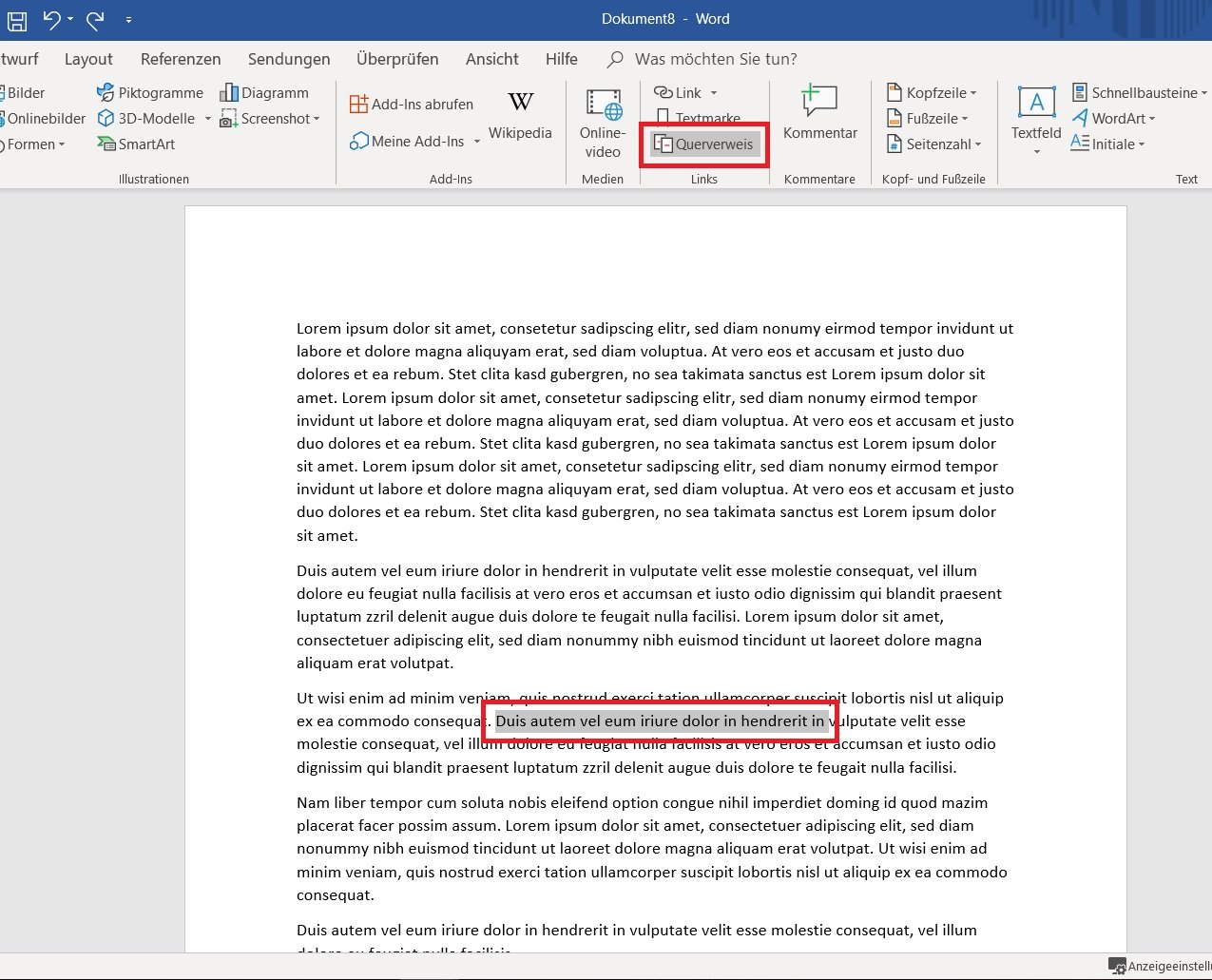Click in the 'Was möchten Sie tun?' search field

(x=716, y=59)
